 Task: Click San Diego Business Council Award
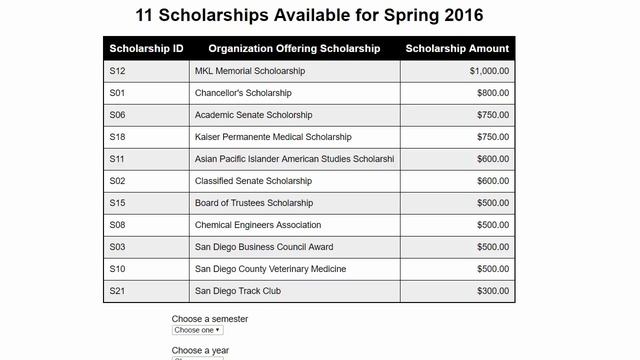tap(264, 247)
